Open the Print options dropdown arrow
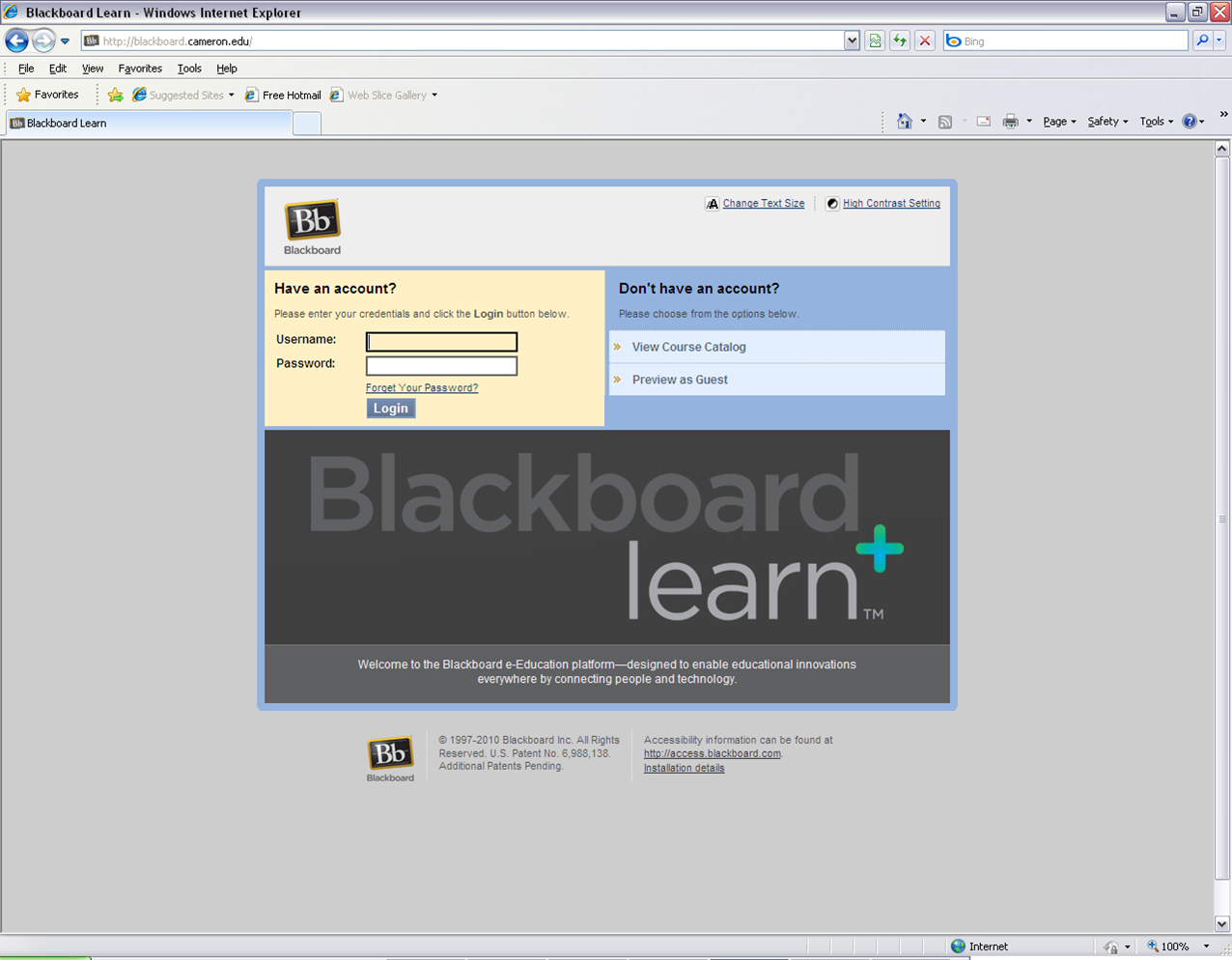Image resolution: width=1232 pixels, height=960 pixels. coord(1029,122)
